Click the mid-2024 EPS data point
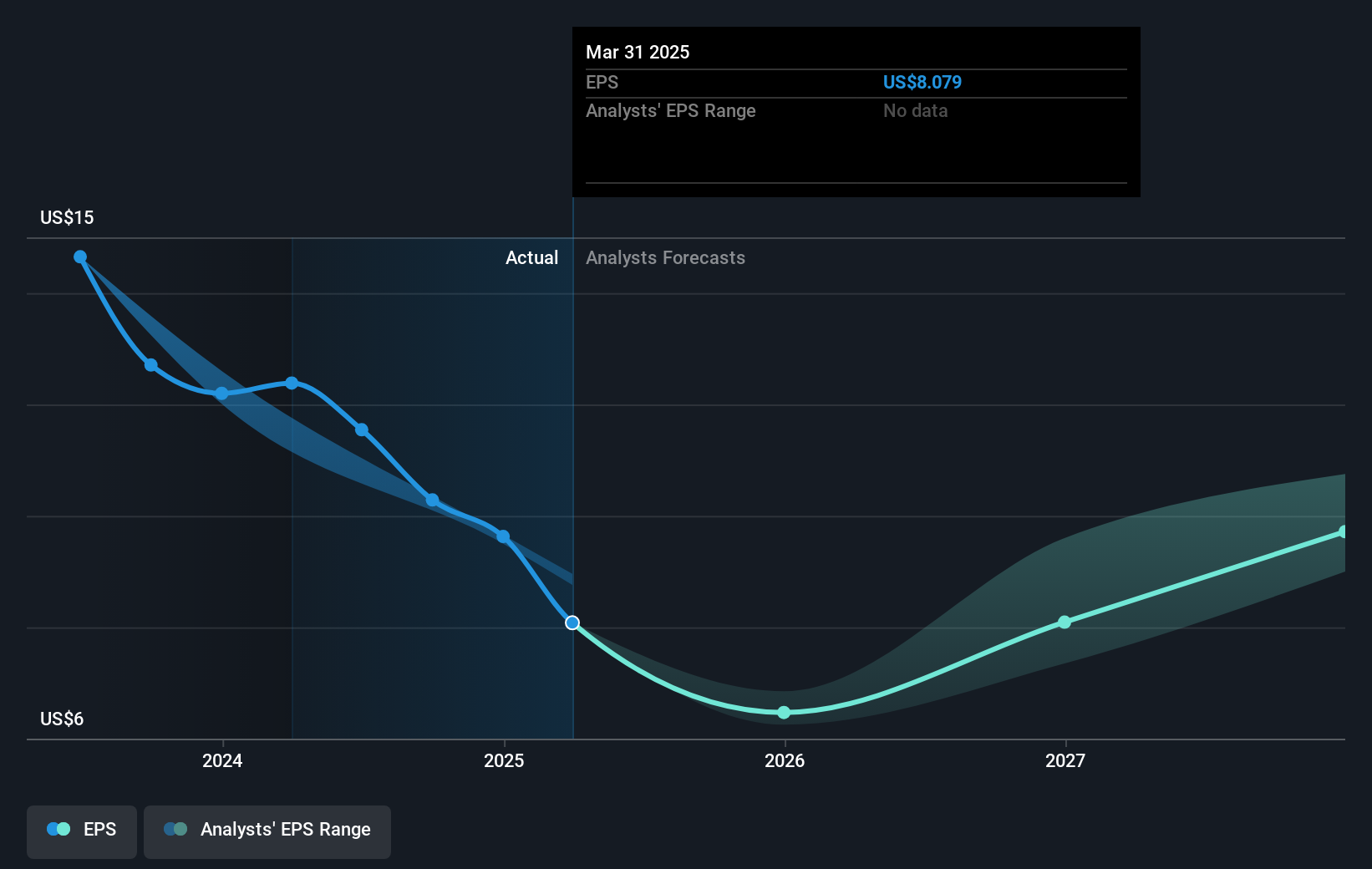This screenshot has width=1372, height=869. click(362, 430)
